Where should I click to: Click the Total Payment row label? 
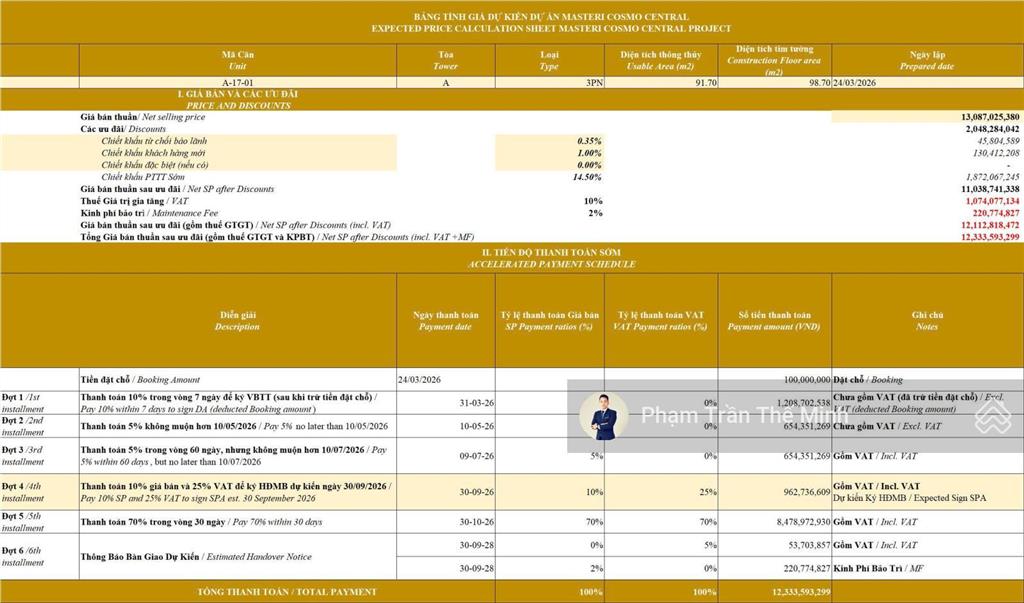[287, 592]
